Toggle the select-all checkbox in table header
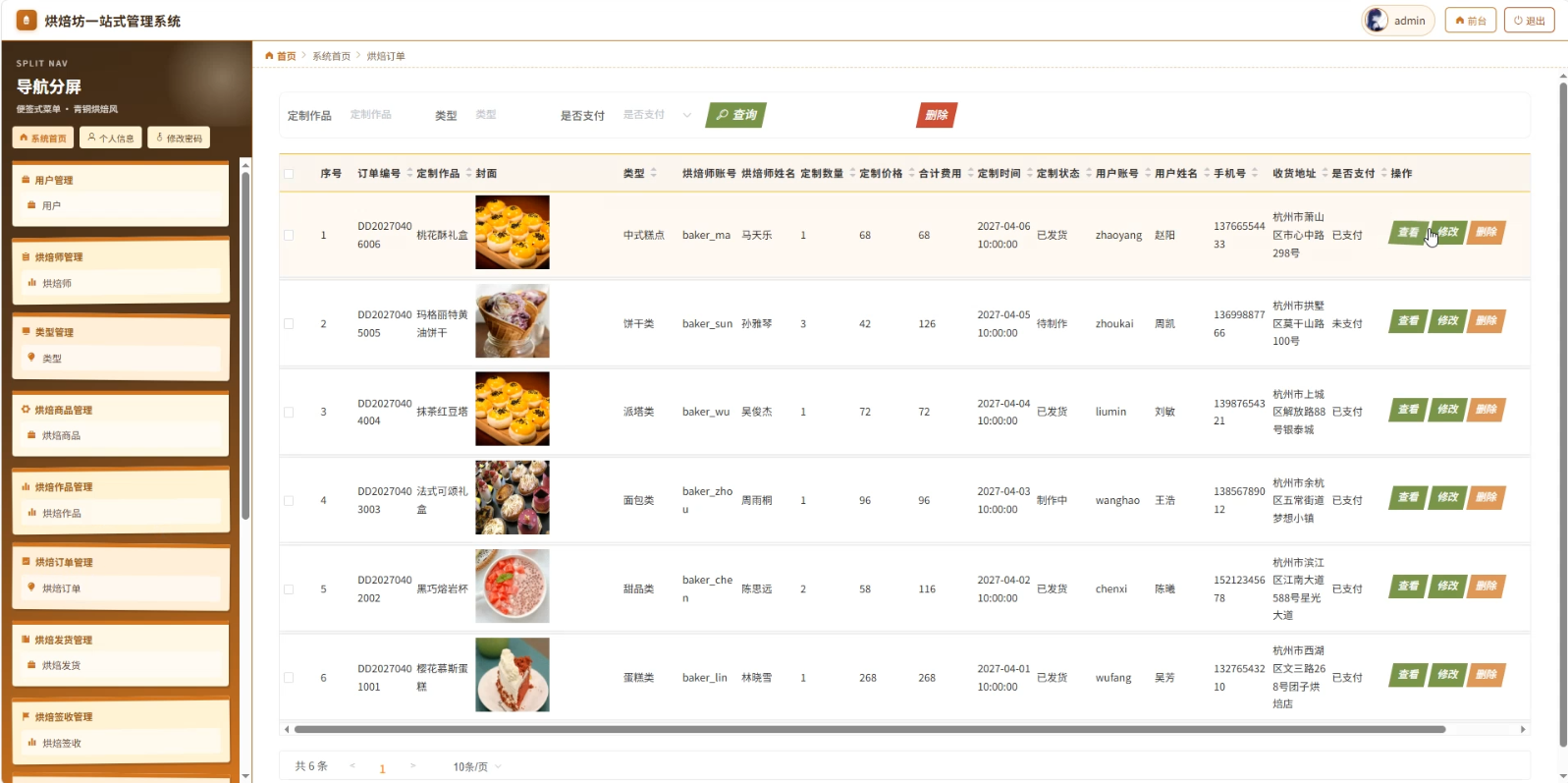 (289, 174)
